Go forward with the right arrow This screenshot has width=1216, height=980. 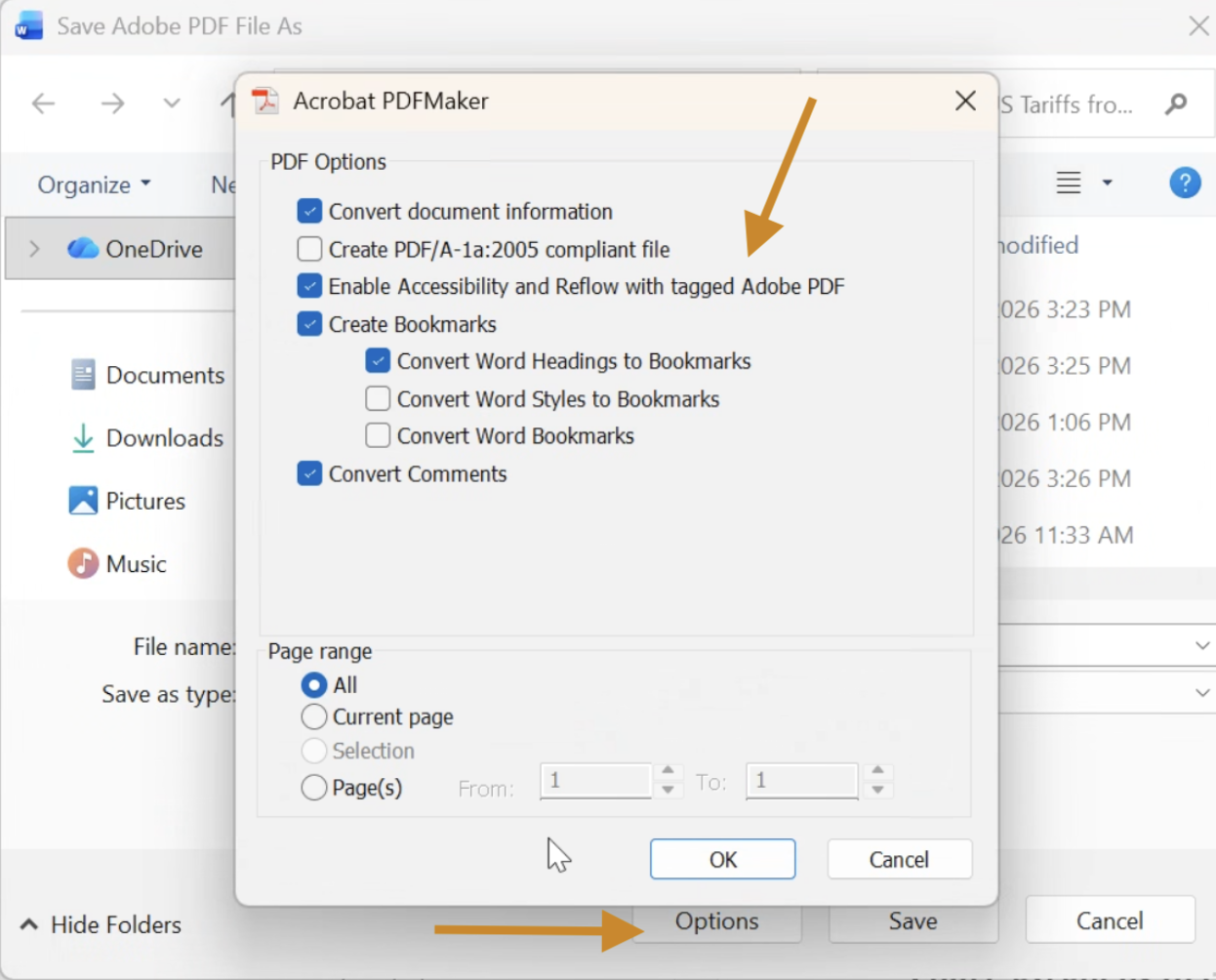(x=112, y=103)
